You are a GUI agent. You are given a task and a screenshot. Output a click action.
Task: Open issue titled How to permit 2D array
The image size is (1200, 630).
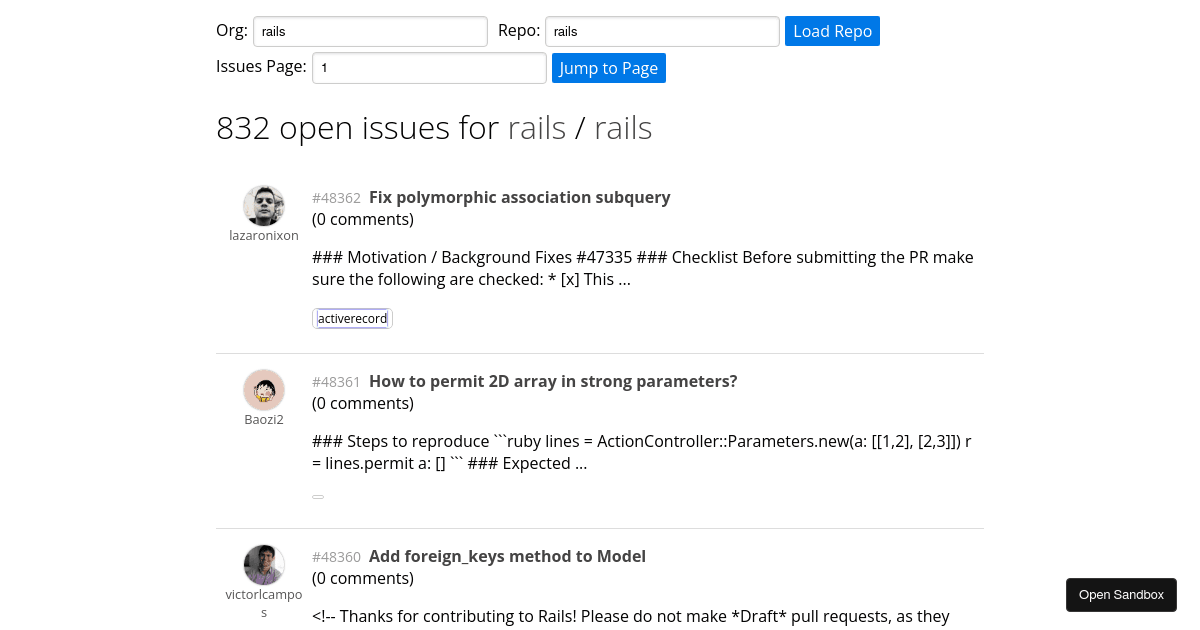click(553, 381)
